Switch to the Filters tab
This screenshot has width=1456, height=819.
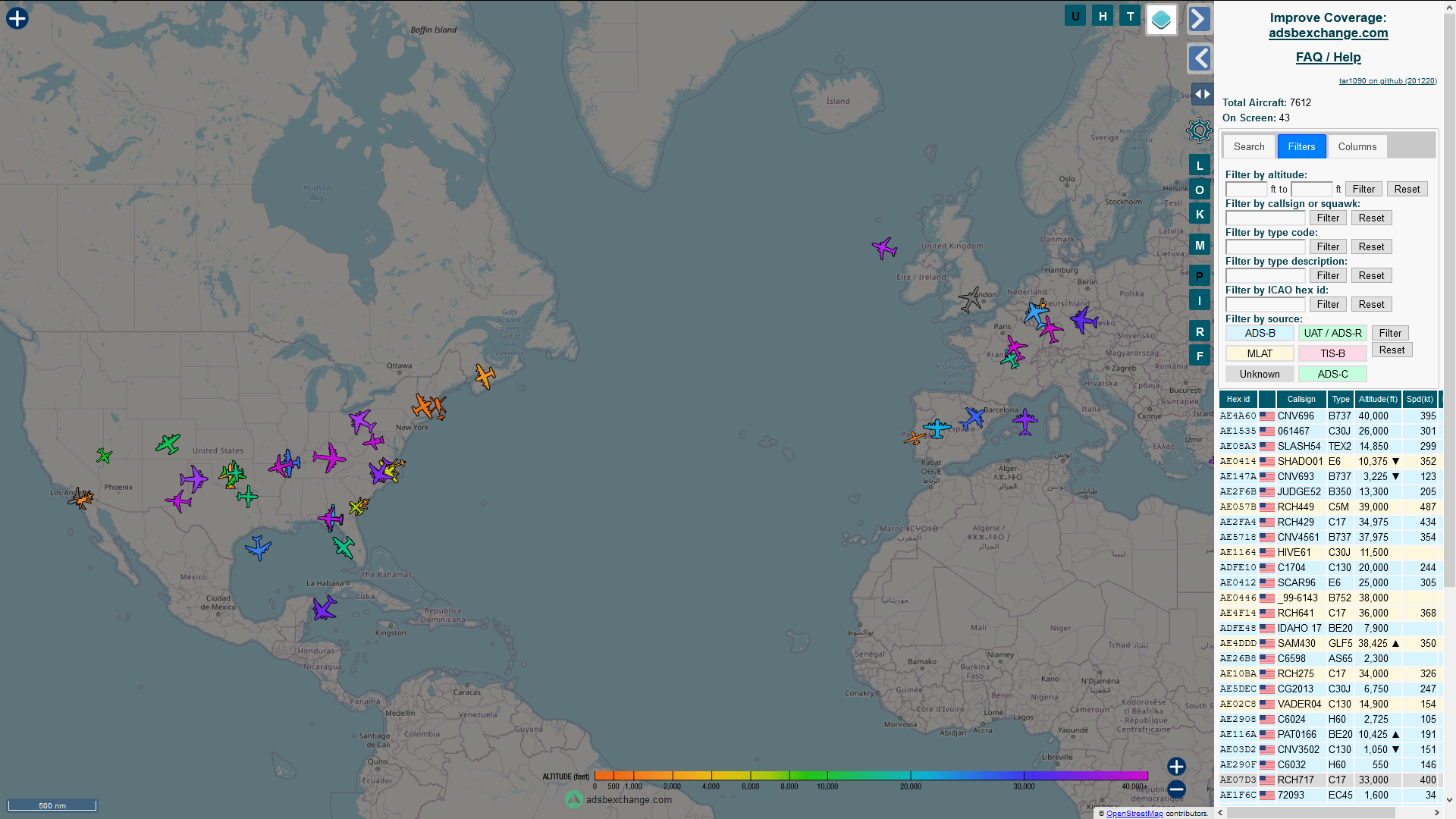pyautogui.click(x=1301, y=146)
